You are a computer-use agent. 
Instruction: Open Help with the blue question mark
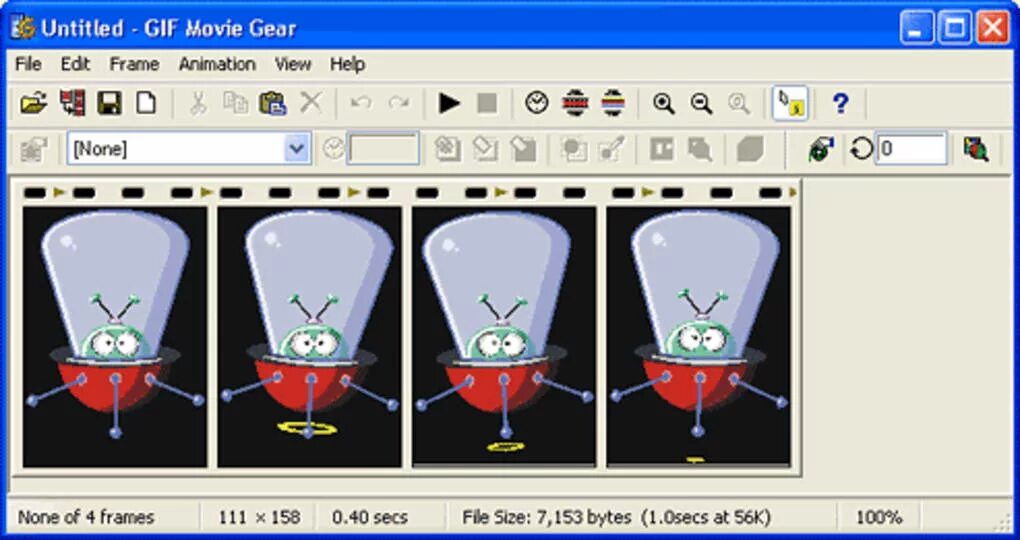840,103
